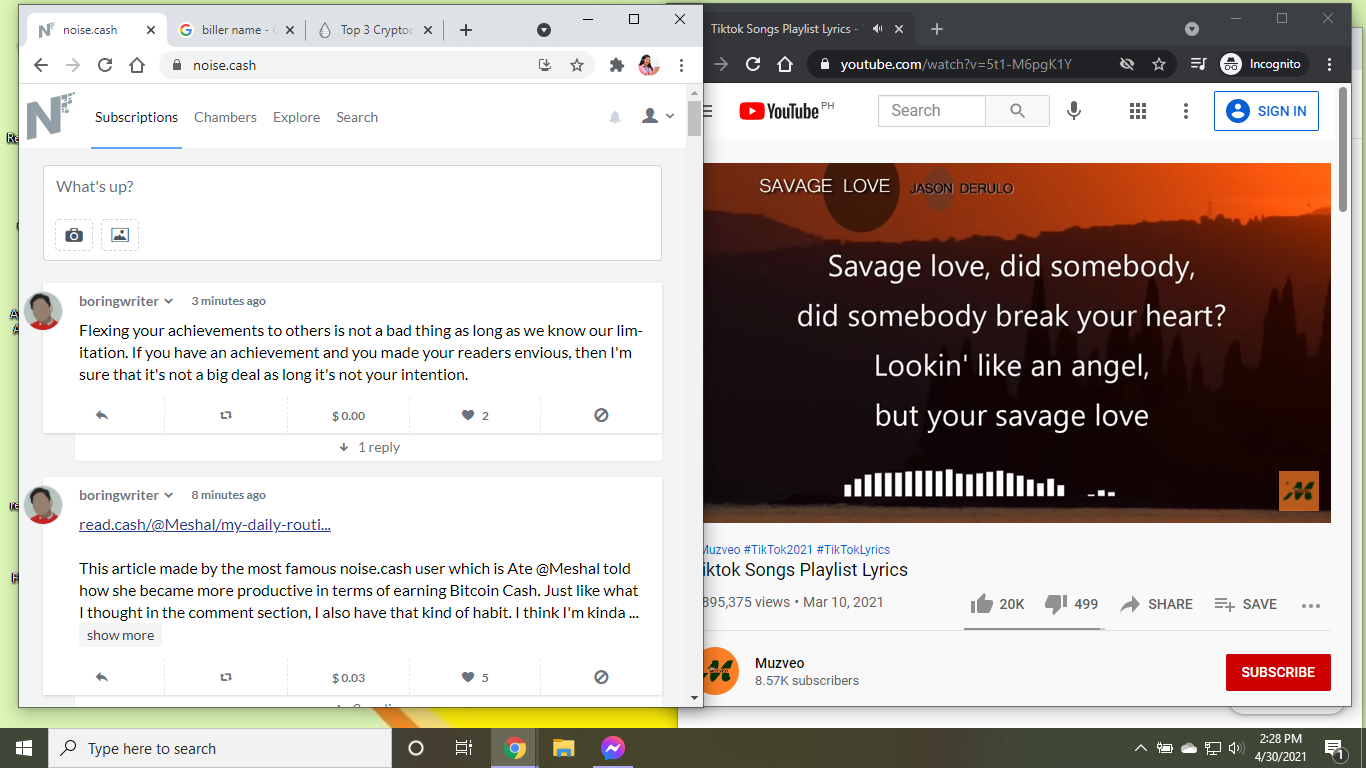1366x768 pixels.
Task: Repost the 3 minutes ago post
Action: pyautogui.click(x=226, y=415)
